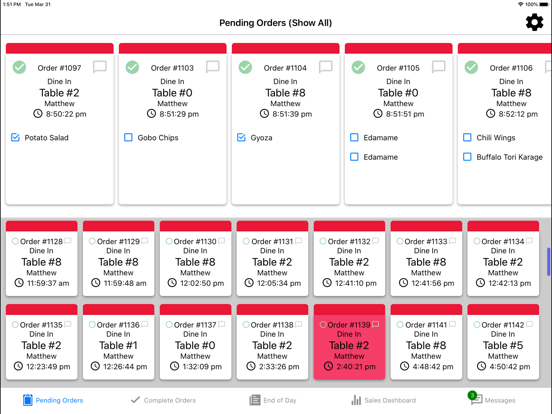
Task: Click Table #1 text in Order #1136
Action: [x=118, y=345]
